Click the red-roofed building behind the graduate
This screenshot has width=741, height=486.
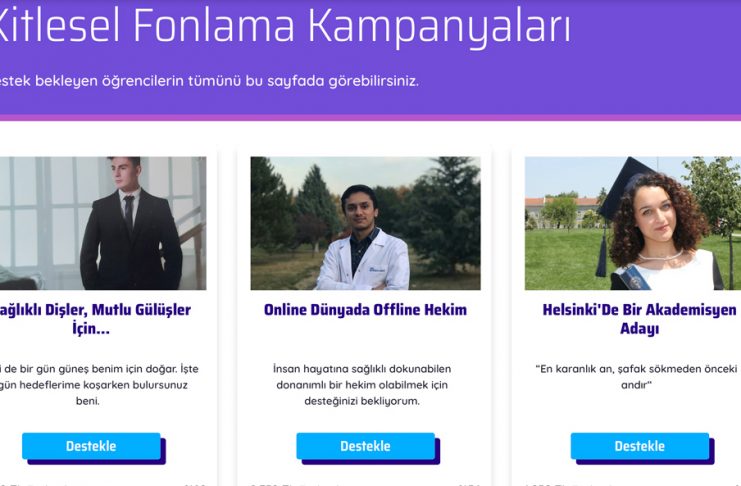click(x=562, y=208)
